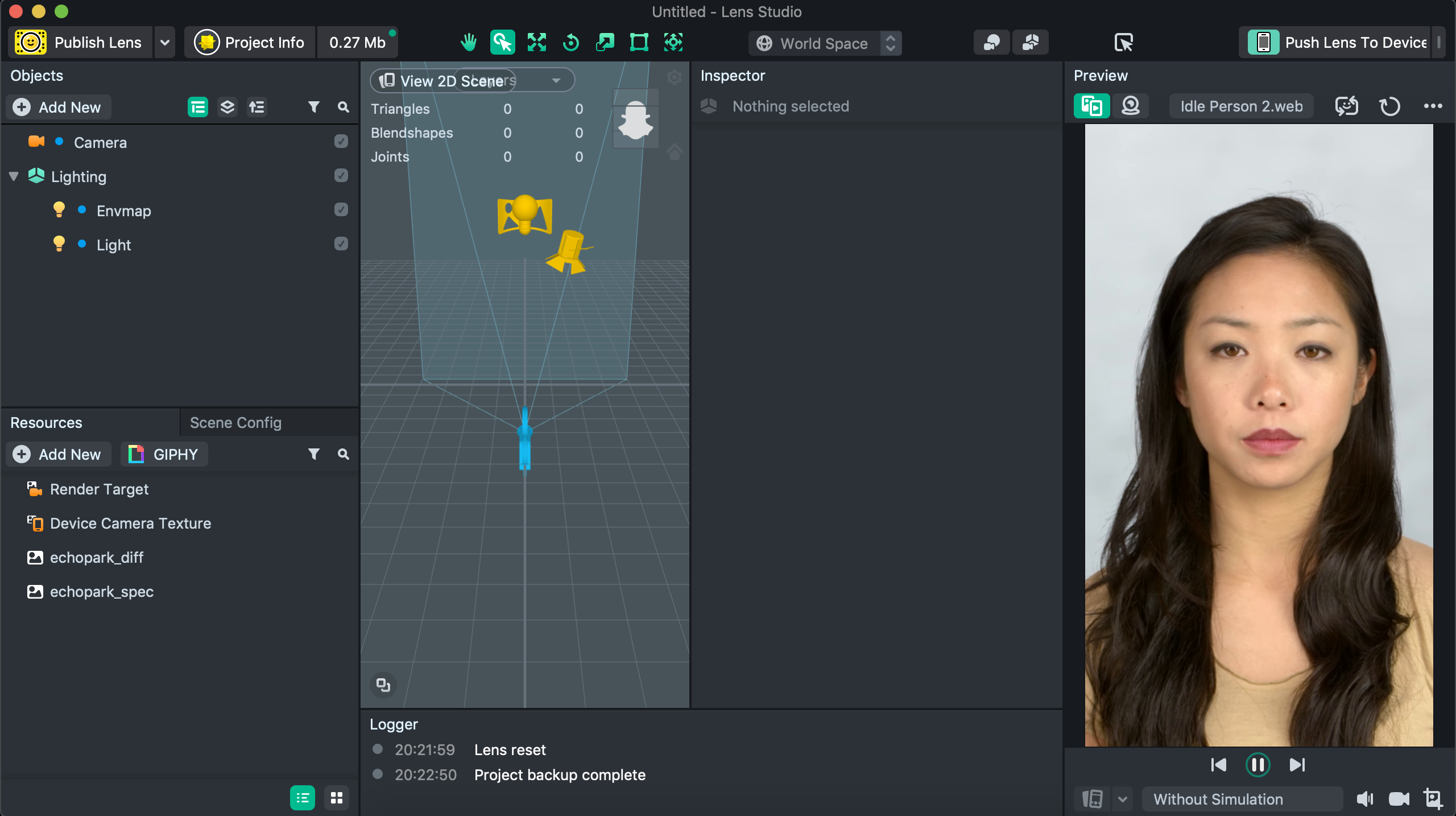Select echopark_spec texture resource
The height and width of the screenshot is (816, 1456).
[x=102, y=592]
